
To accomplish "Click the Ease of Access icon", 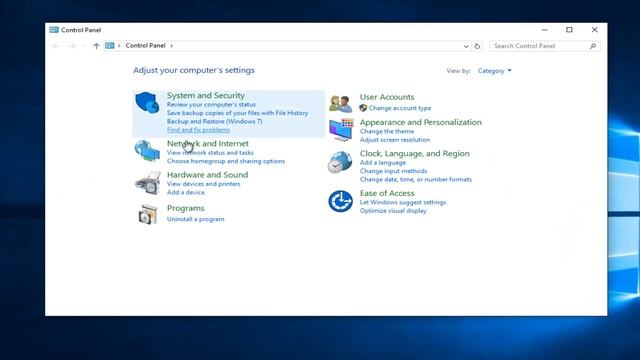I will pyautogui.click(x=340, y=201).
